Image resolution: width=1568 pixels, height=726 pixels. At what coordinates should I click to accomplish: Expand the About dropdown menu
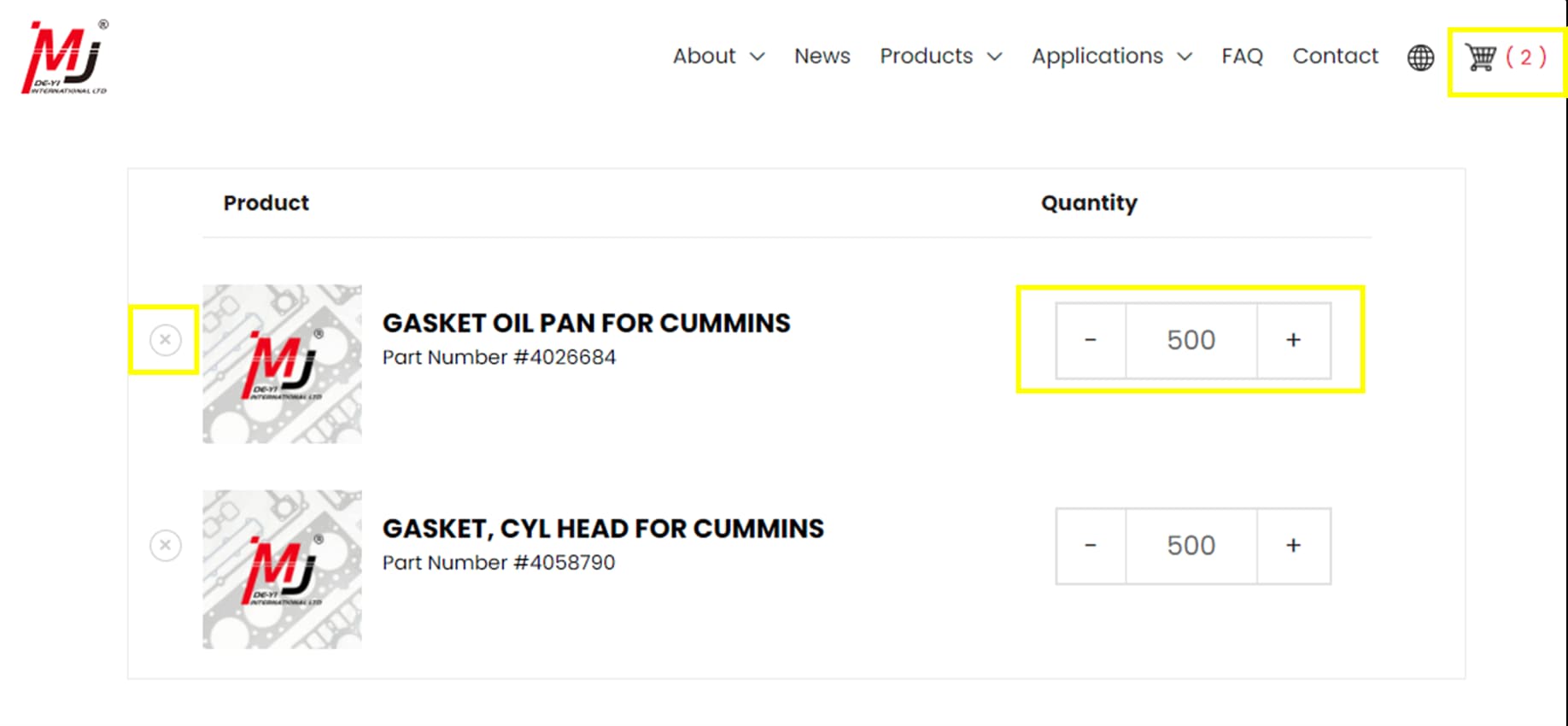(x=717, y=56)
